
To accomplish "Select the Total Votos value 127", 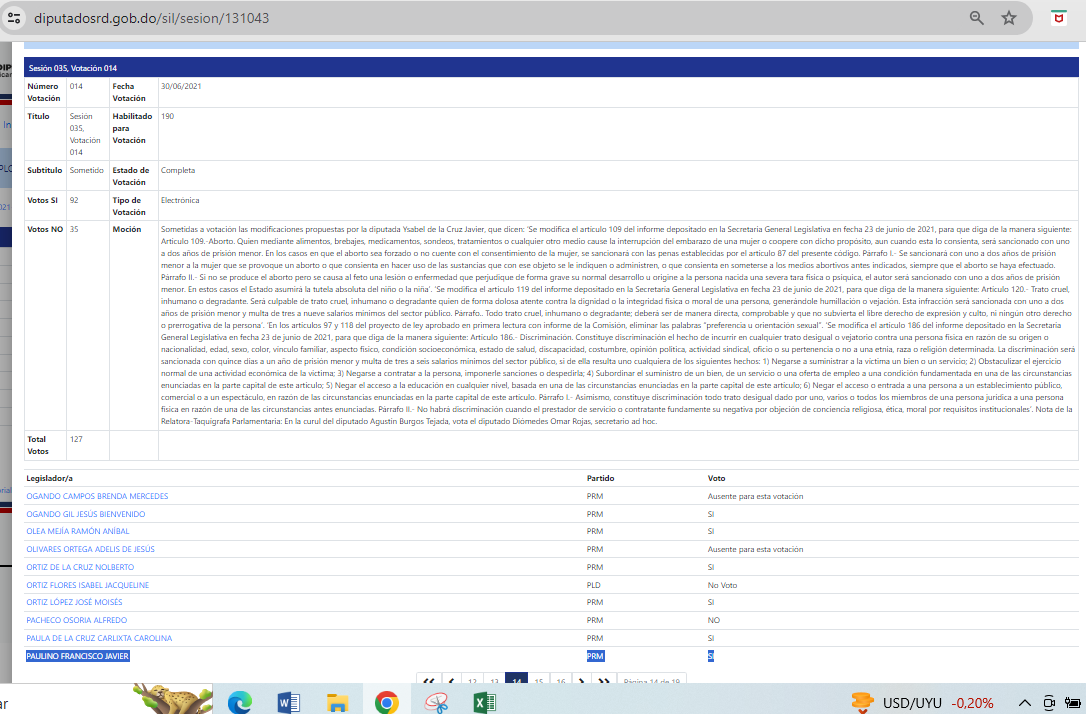I will [76, 439].
